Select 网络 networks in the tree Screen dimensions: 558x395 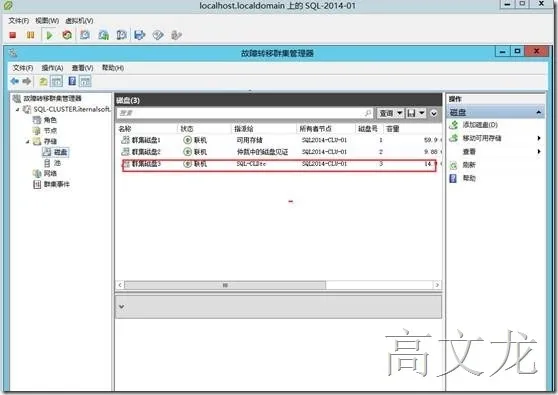50,173
